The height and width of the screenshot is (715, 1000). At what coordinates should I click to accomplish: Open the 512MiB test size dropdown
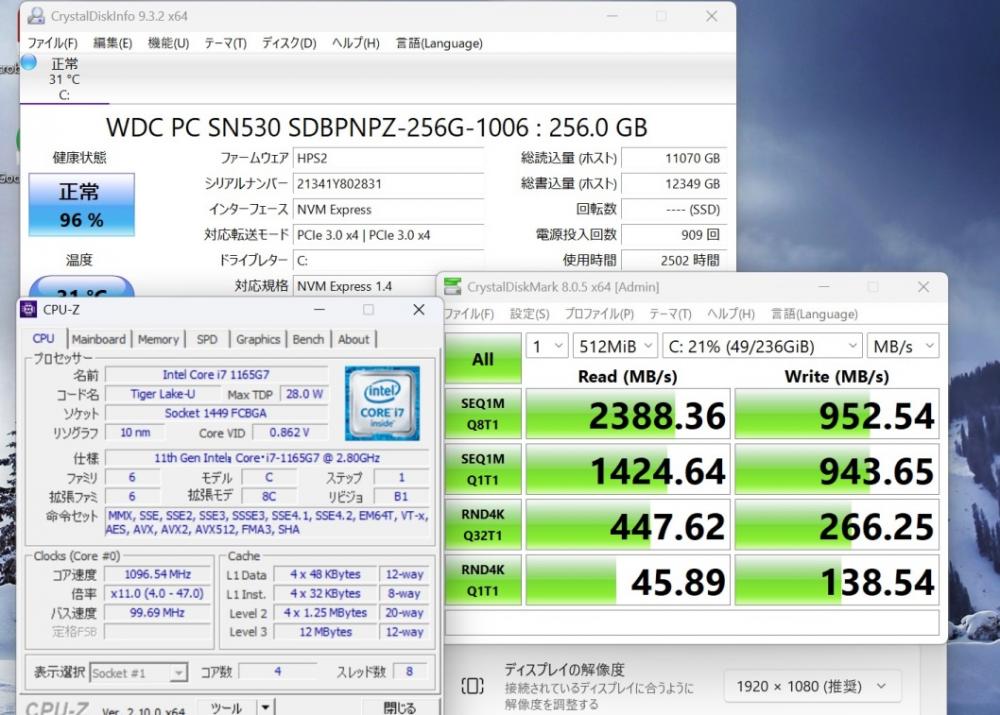615,346
